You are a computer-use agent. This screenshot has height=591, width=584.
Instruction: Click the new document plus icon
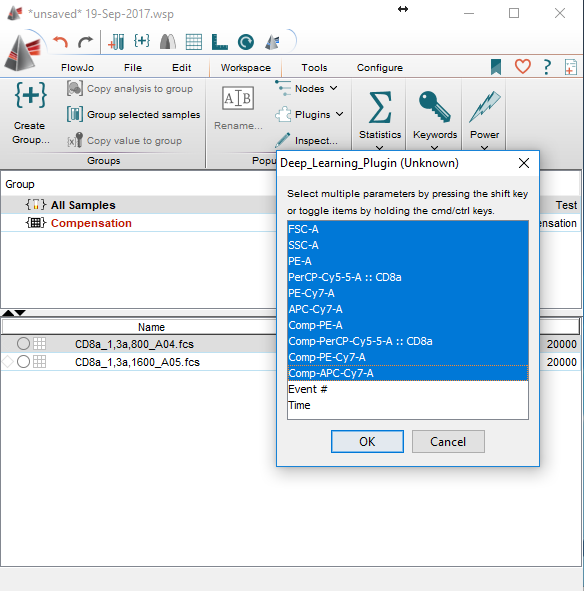click(571, 67)
